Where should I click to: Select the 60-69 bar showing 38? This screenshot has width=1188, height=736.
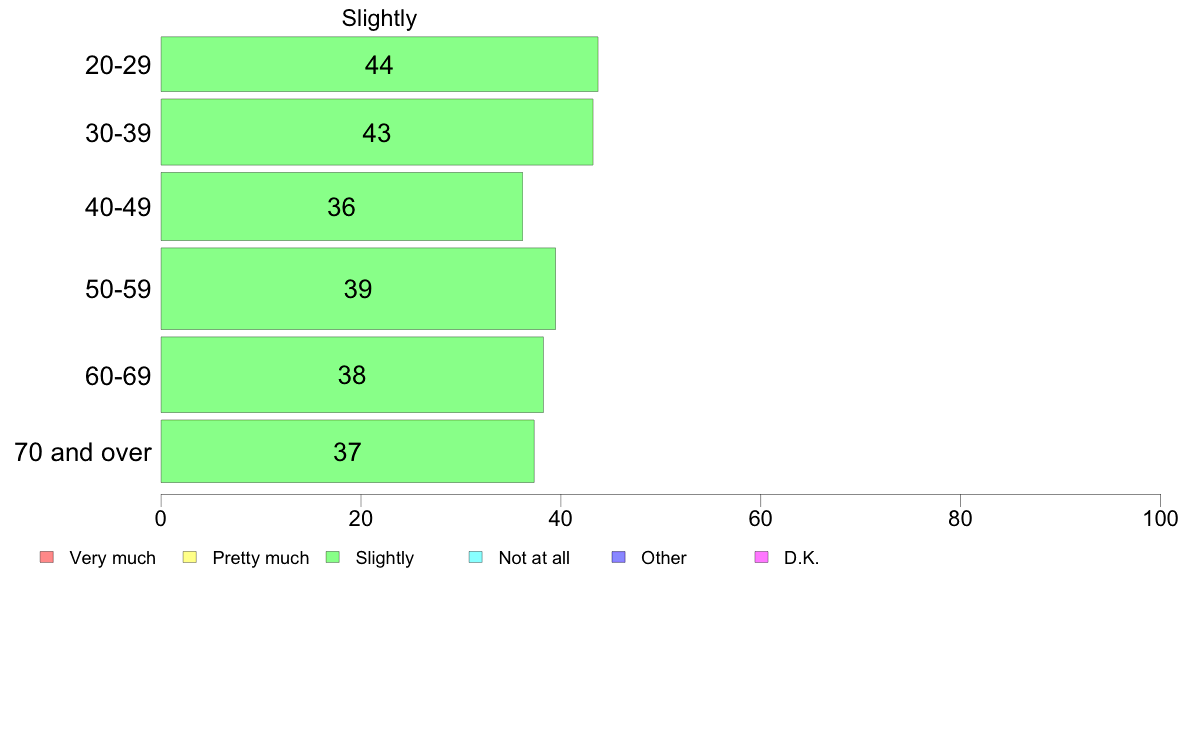click(352, 374)
